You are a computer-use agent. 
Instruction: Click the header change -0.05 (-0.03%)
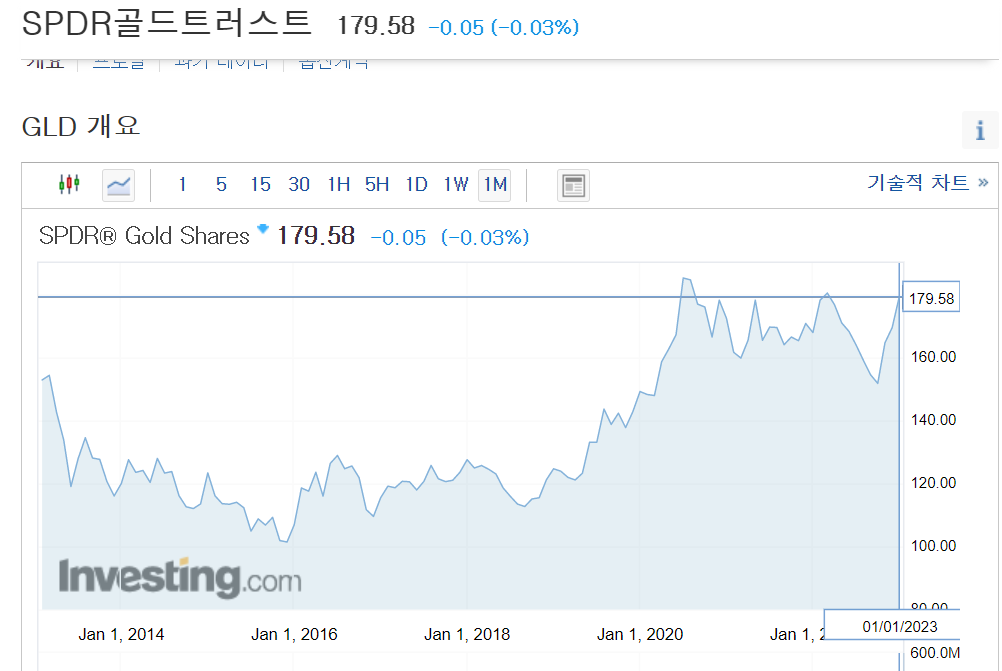pyautogui.click(x=504, y=27)
